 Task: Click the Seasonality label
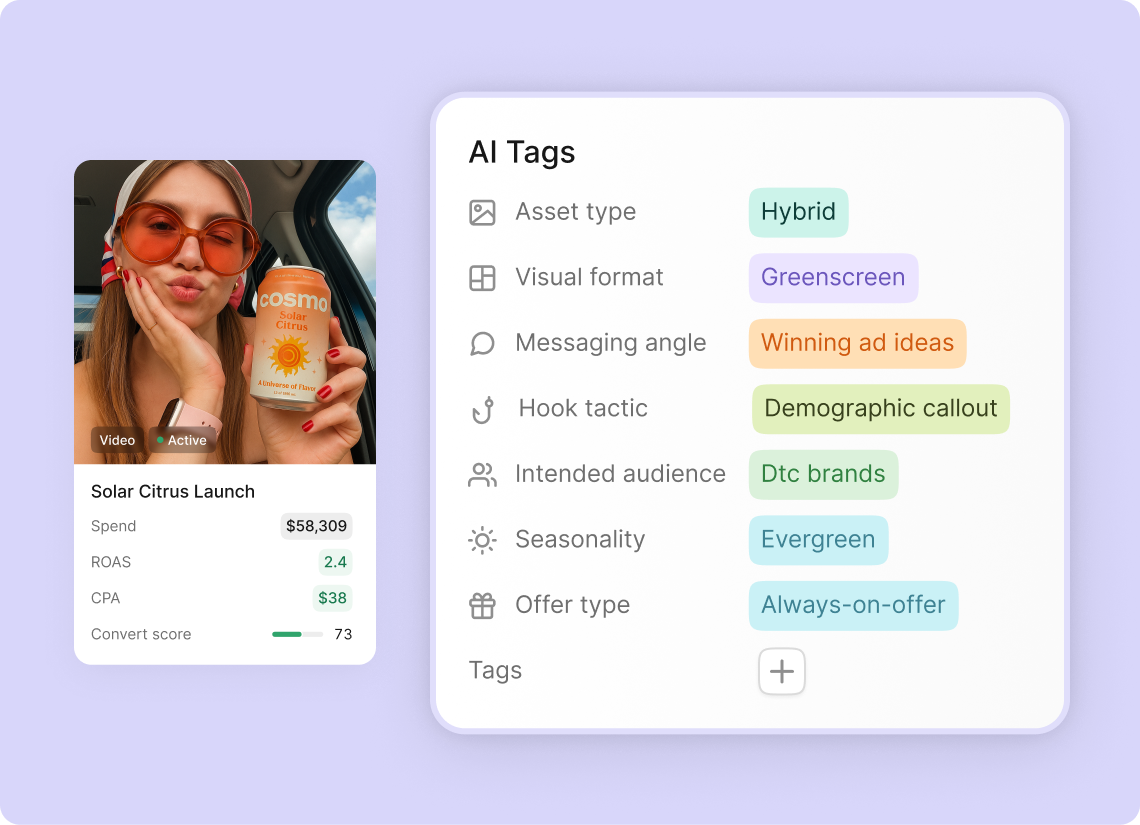[580, 540]
